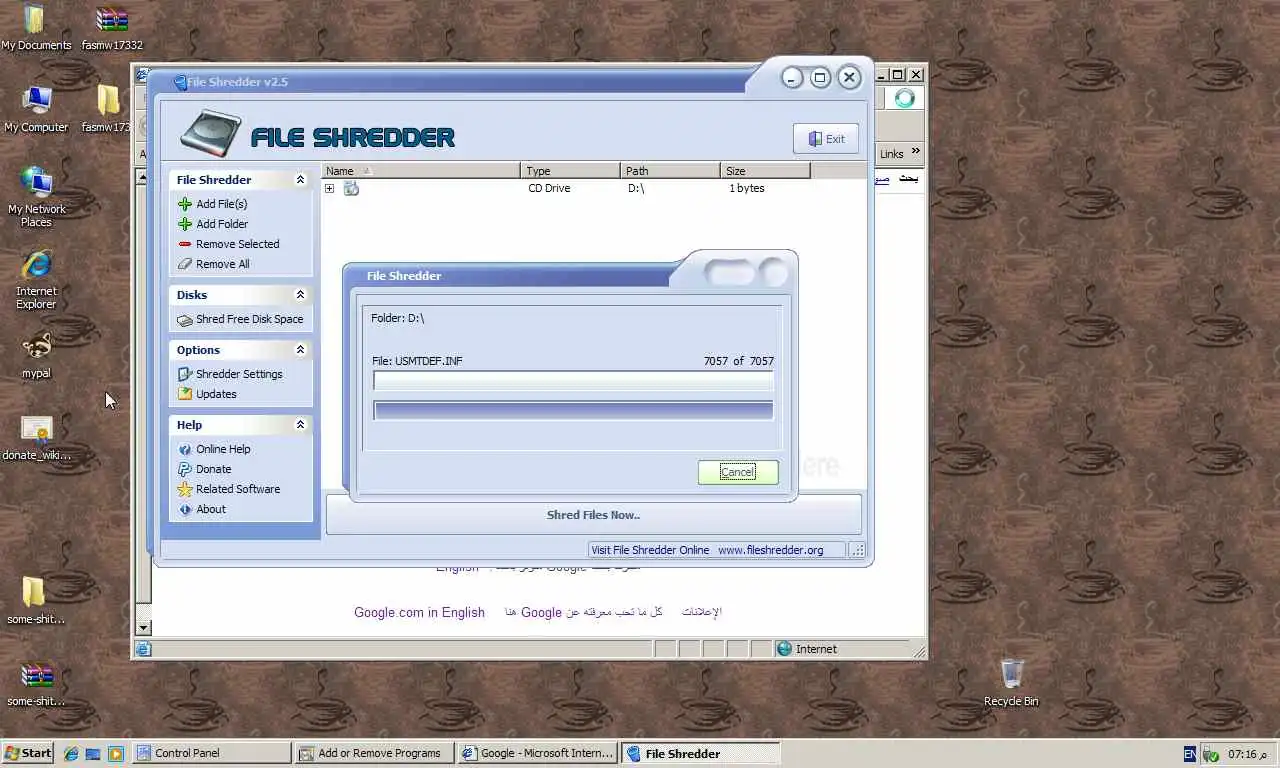Click the 1 bytes size cell
This screenshot has width=1280, height=768.
[746, 188]
